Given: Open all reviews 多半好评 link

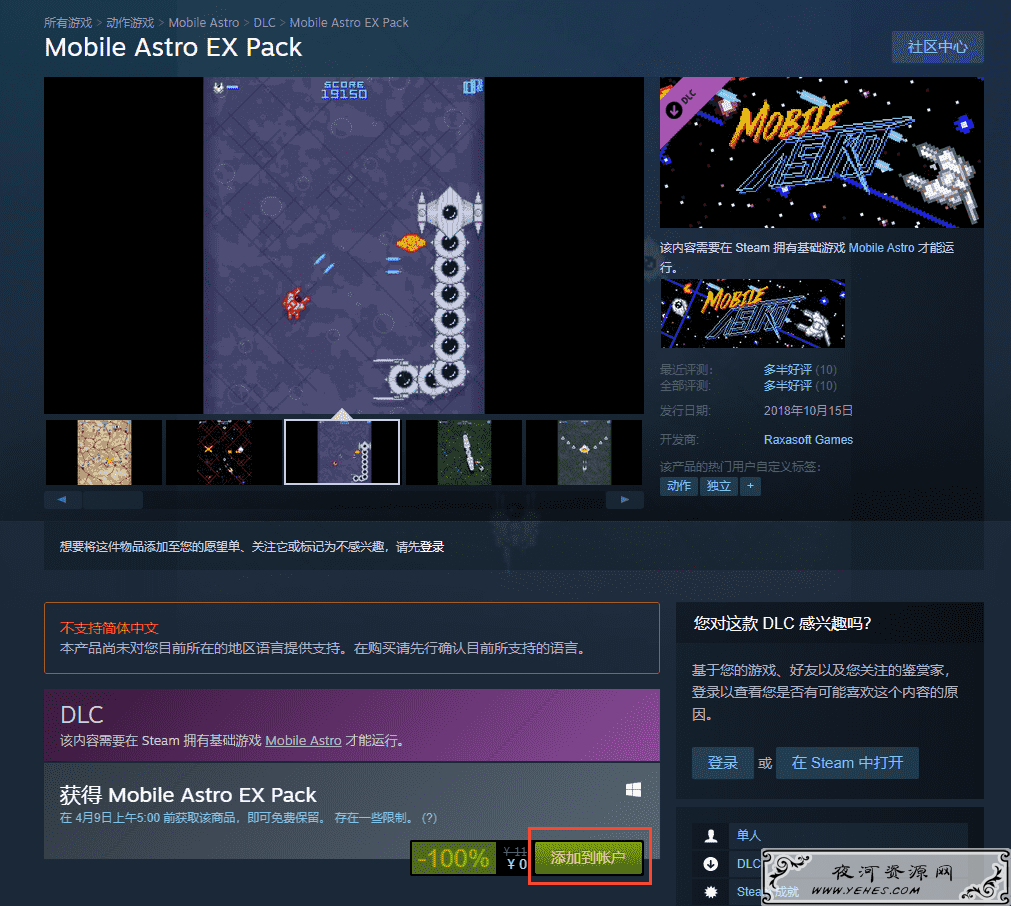Looking at the screenshot, I should [x=787, y=386].
